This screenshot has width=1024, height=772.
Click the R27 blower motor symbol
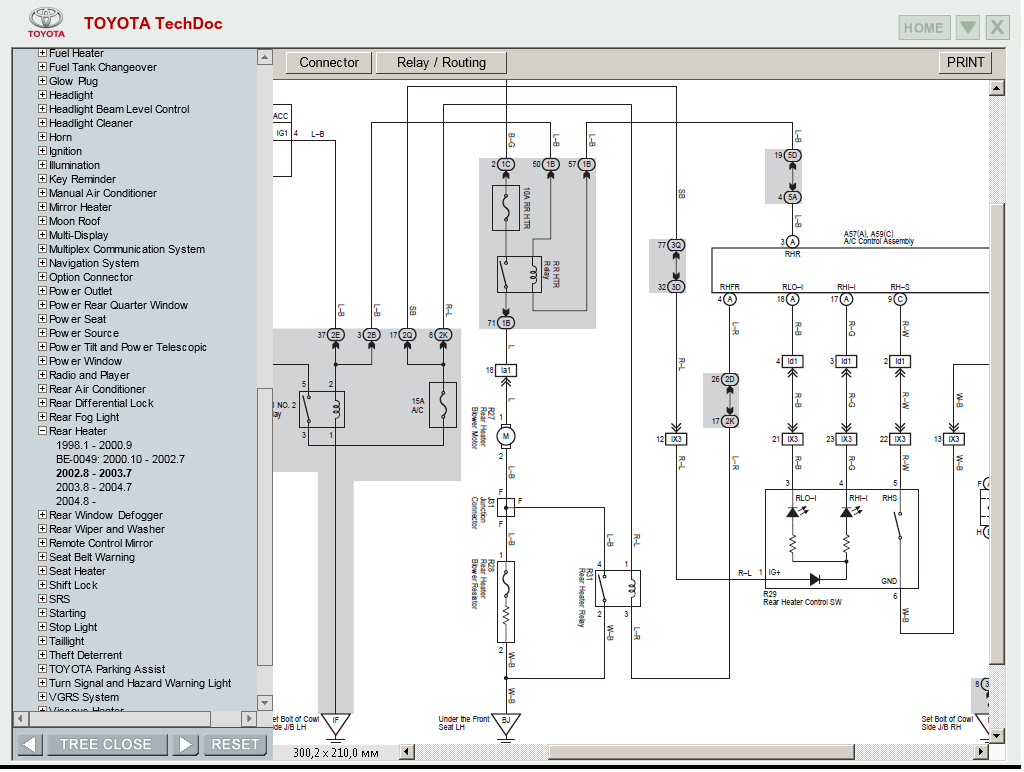[505, 436]
